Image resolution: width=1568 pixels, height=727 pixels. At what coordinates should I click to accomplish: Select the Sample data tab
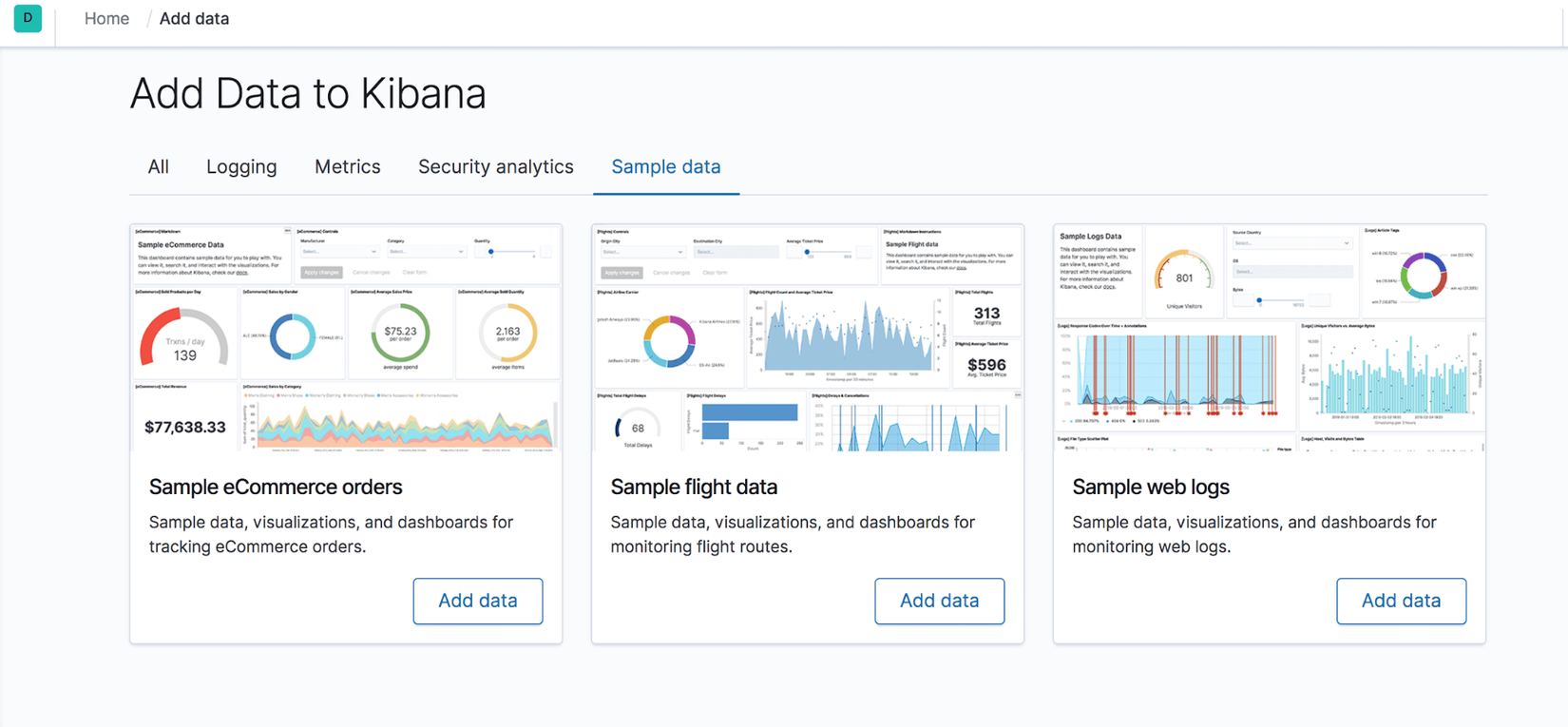(x=666, y=167)
